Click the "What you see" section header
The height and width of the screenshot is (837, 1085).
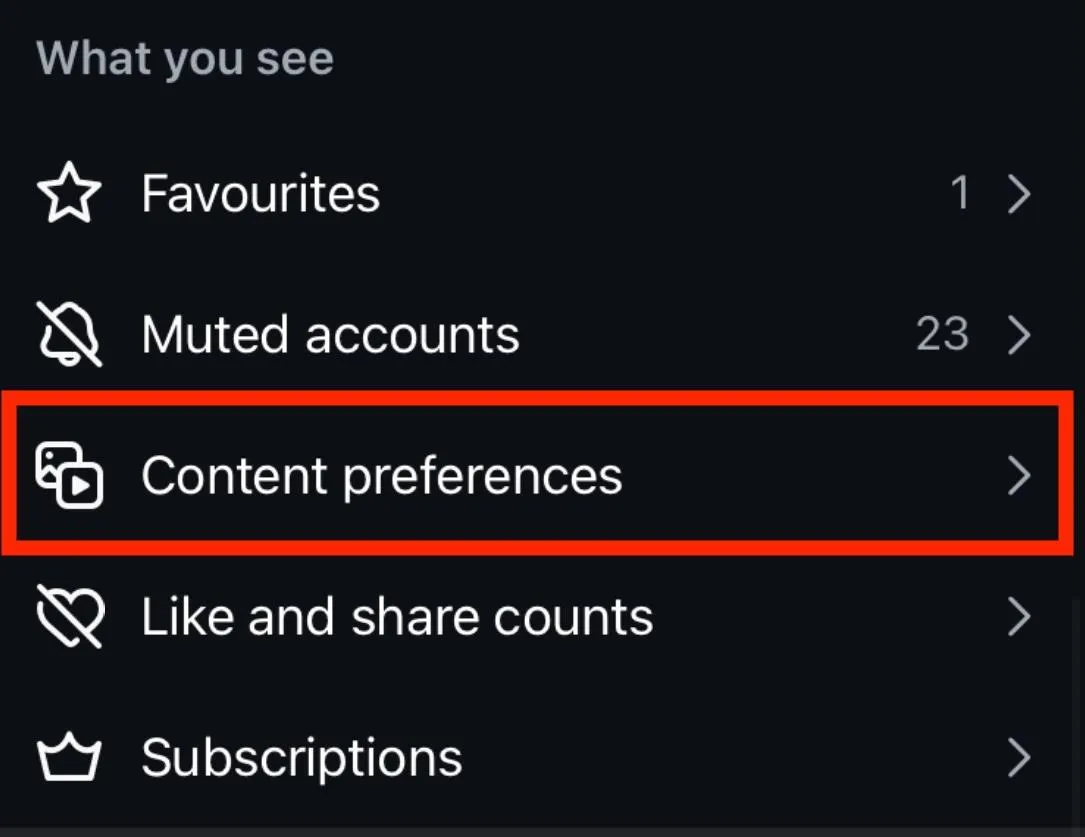coord(185,60)
